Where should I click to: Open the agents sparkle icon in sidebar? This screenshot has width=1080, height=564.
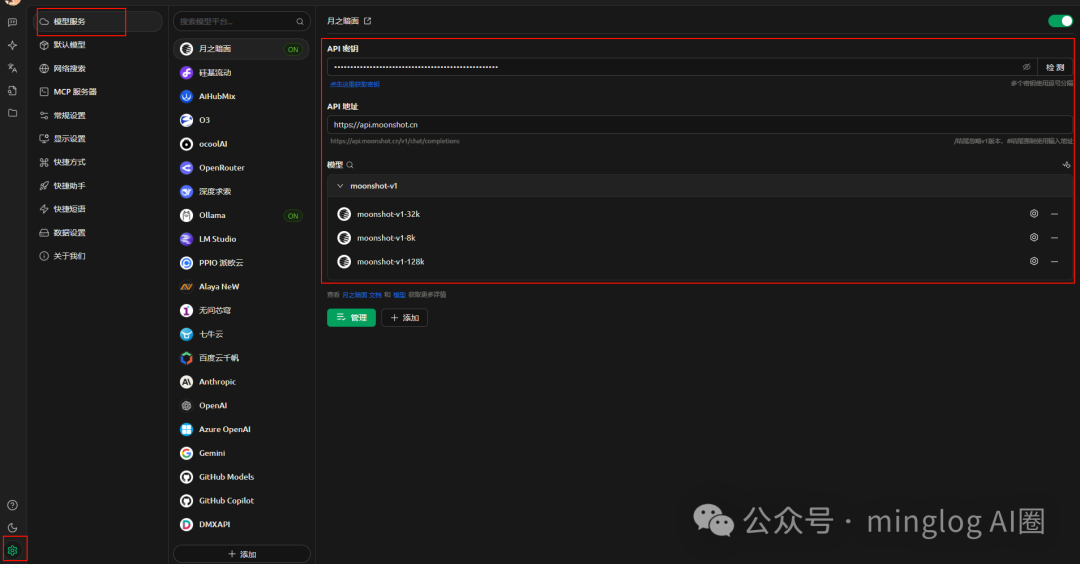12,45
